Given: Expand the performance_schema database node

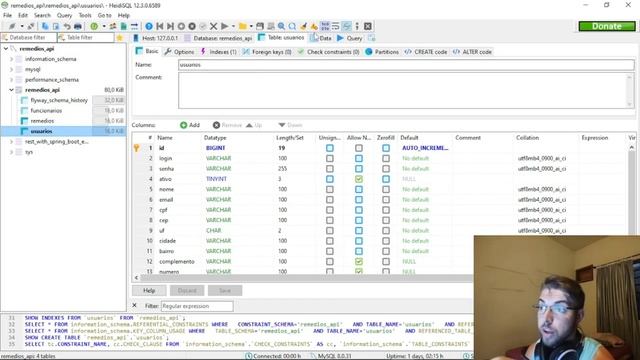Looking at the screenshot, I should click(x=11, y=80).
